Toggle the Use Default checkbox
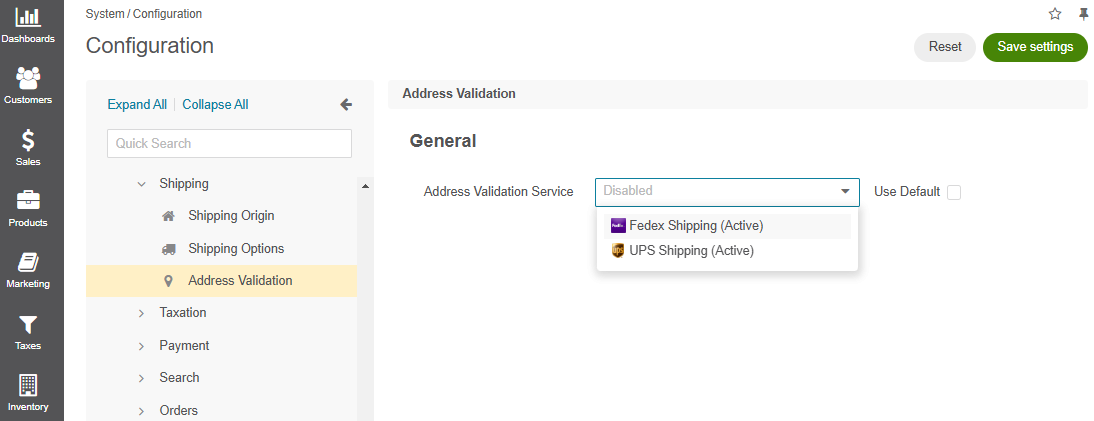The height and width of the screenshot is (421, 1094). (x=954, y=192)
